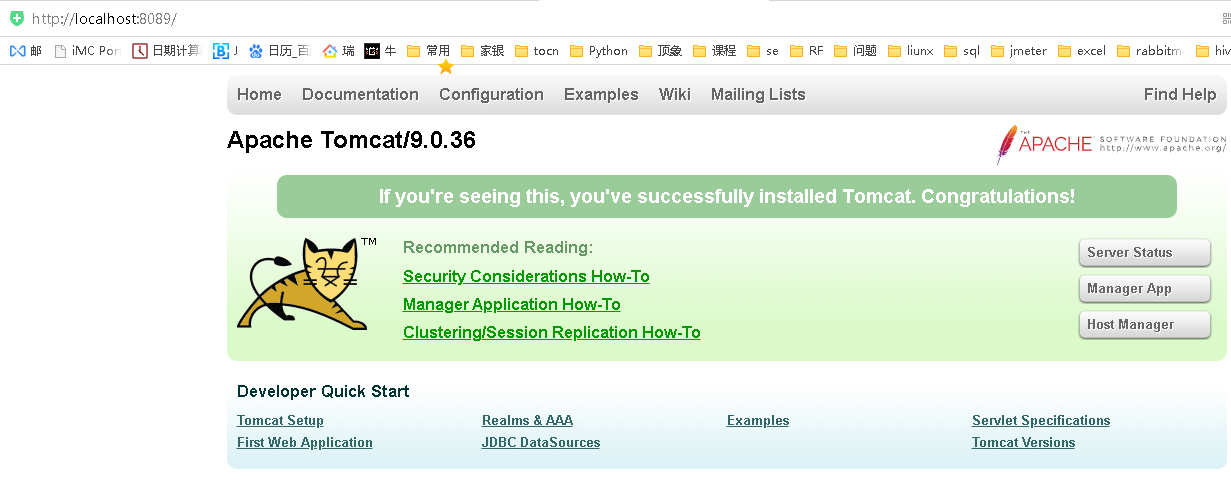Open the Tomcat Setup link
This screenshot has width=1231, height=485.
[280, 421]
